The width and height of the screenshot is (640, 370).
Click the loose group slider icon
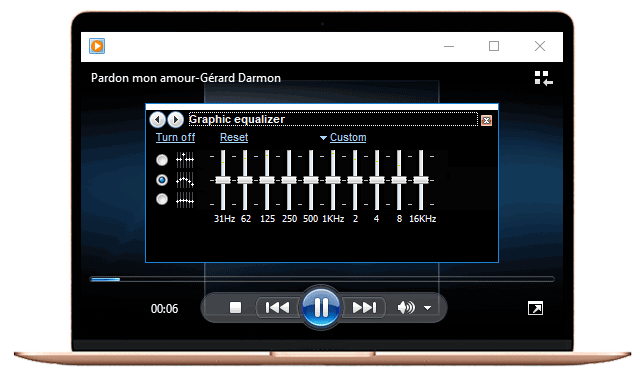point(185,180)
